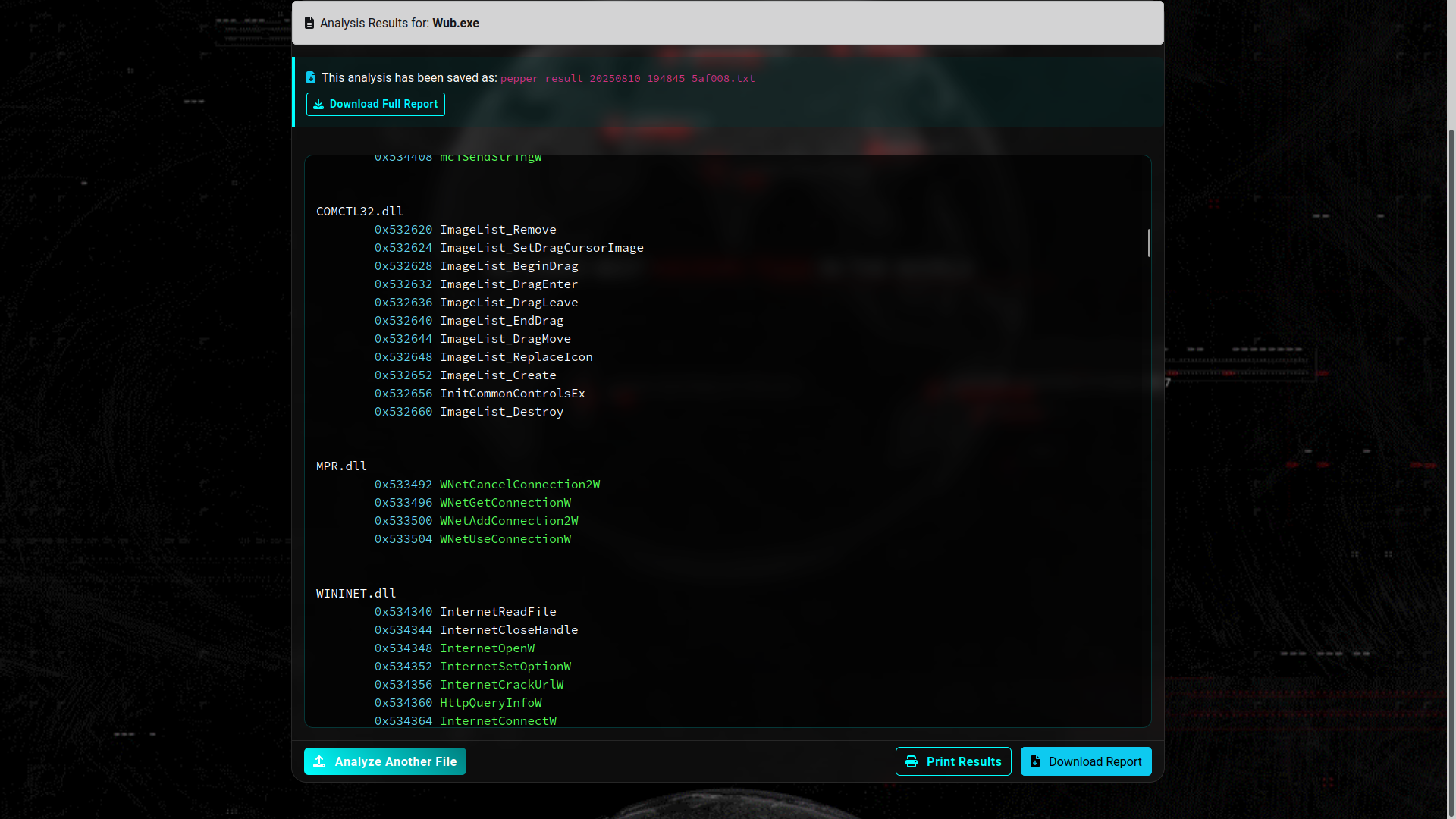Click Print Results

click(953, 761)
